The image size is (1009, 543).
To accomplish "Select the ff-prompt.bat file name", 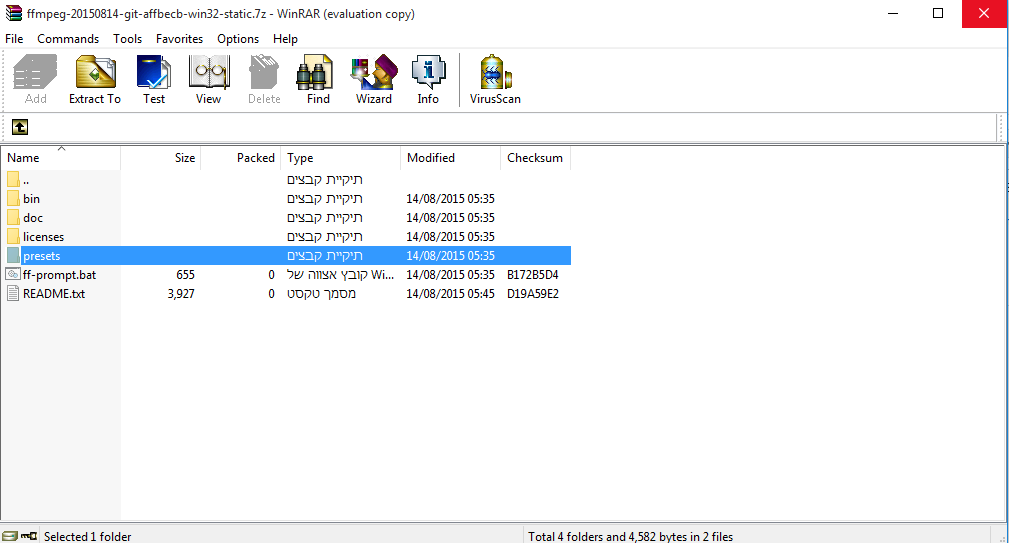I will point(59,275).
